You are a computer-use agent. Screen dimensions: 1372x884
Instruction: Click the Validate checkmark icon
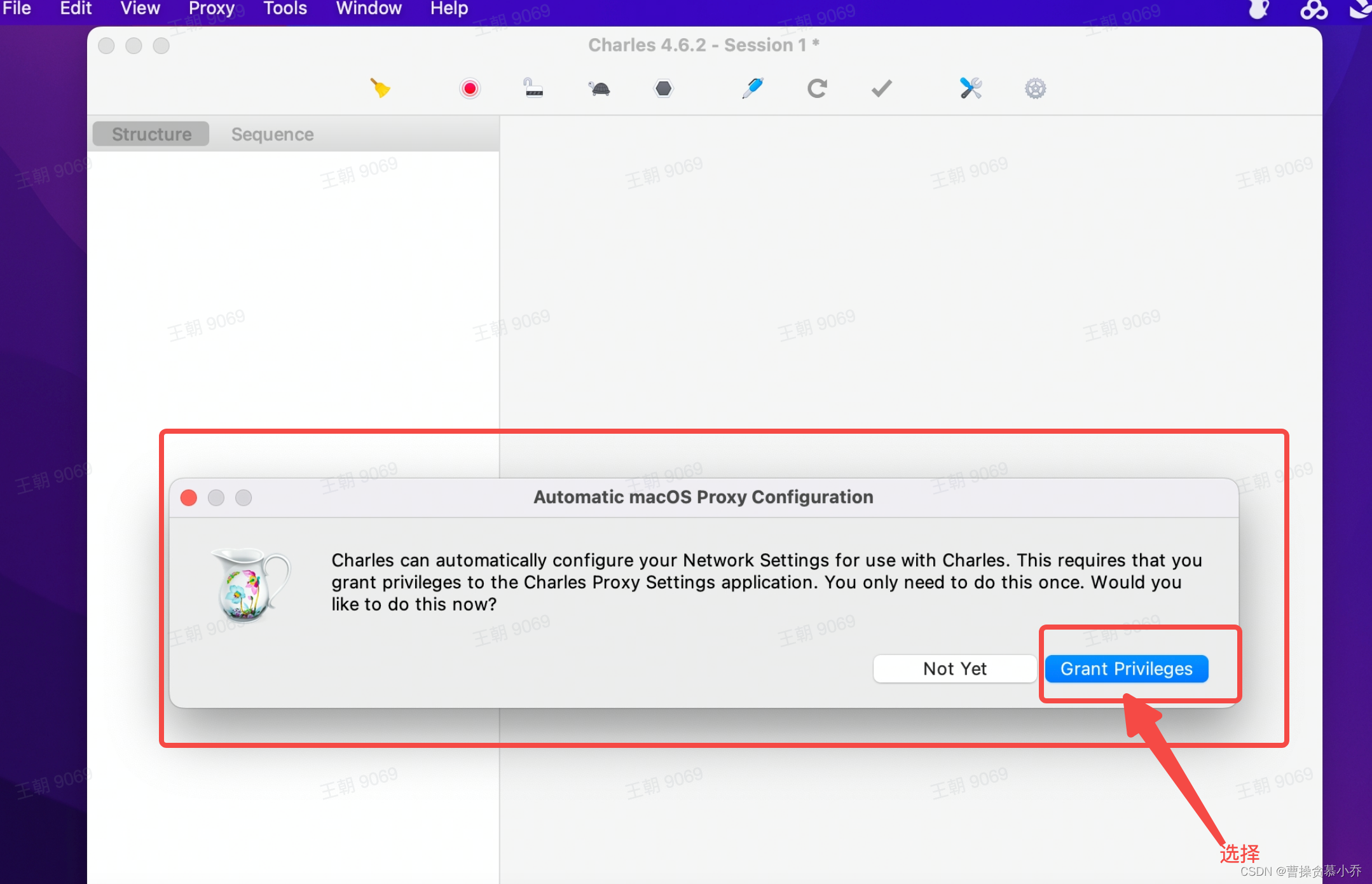tap(881, 88)
